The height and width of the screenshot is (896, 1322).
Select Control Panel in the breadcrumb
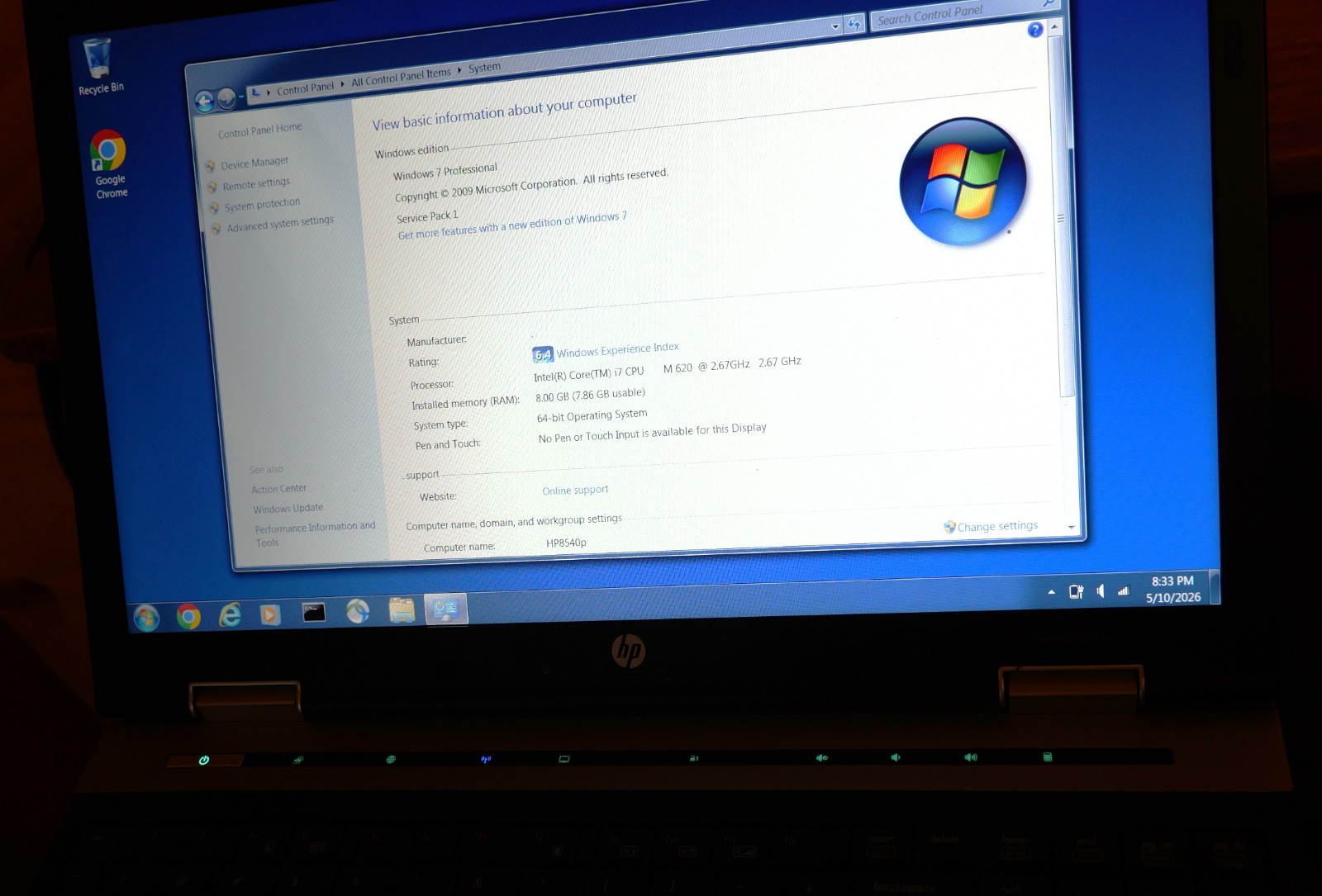click(305, 88)
